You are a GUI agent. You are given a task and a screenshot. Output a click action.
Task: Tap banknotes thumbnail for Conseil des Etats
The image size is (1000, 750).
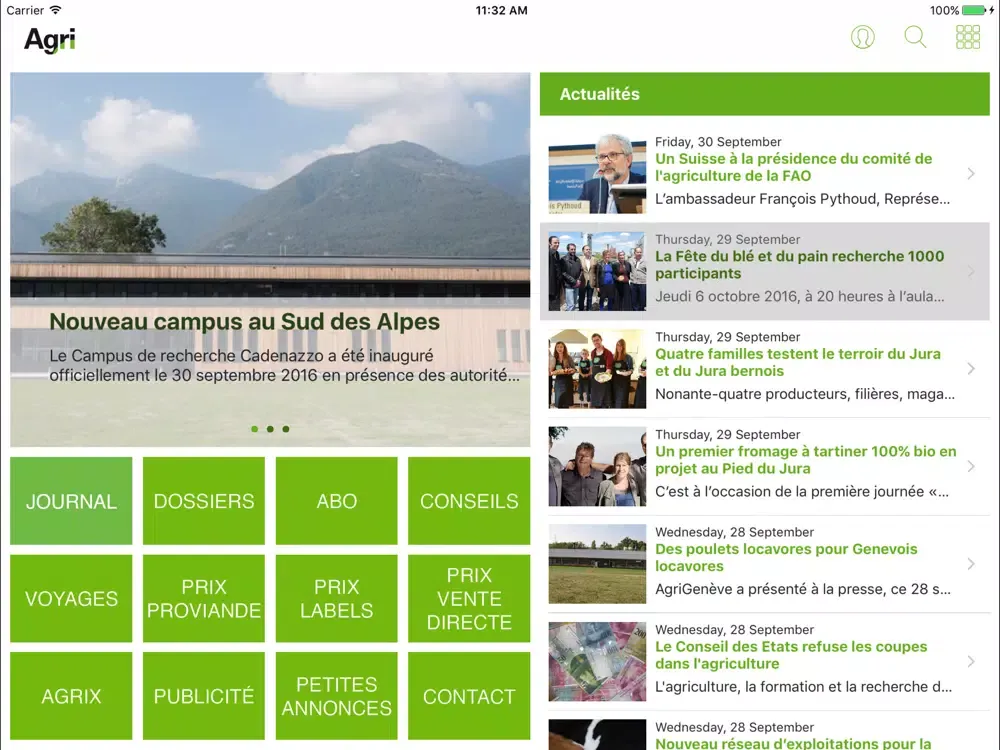coord(597,661)
